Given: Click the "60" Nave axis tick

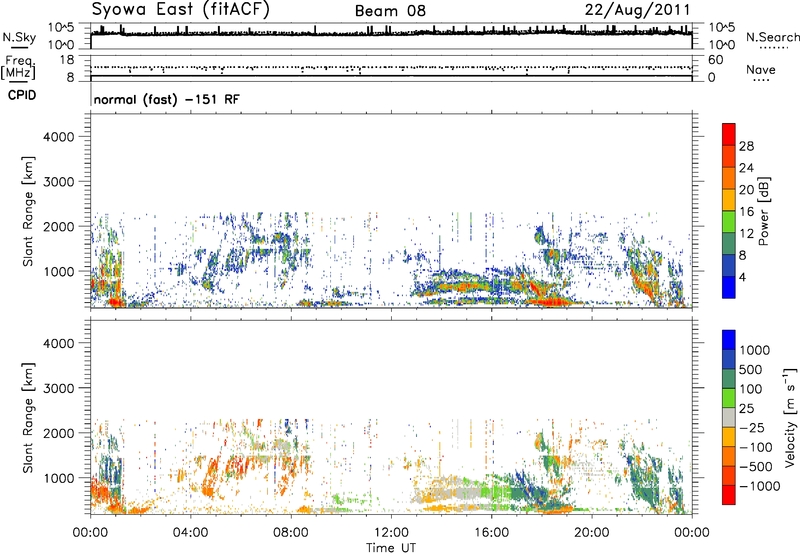Looking at the screenshot, I should coord(716,60).
